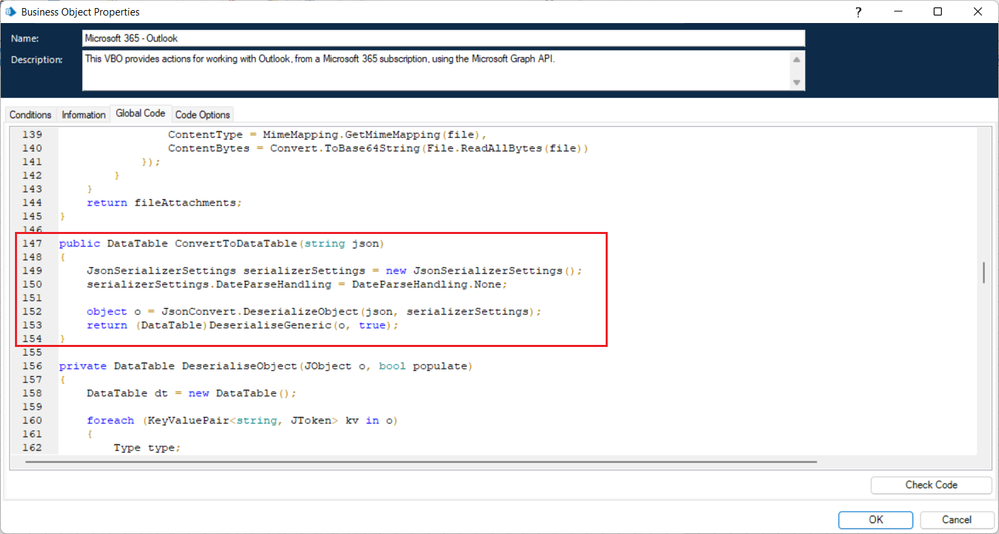Click the 'Description:' label
The image size is (999, 534).
36,60
